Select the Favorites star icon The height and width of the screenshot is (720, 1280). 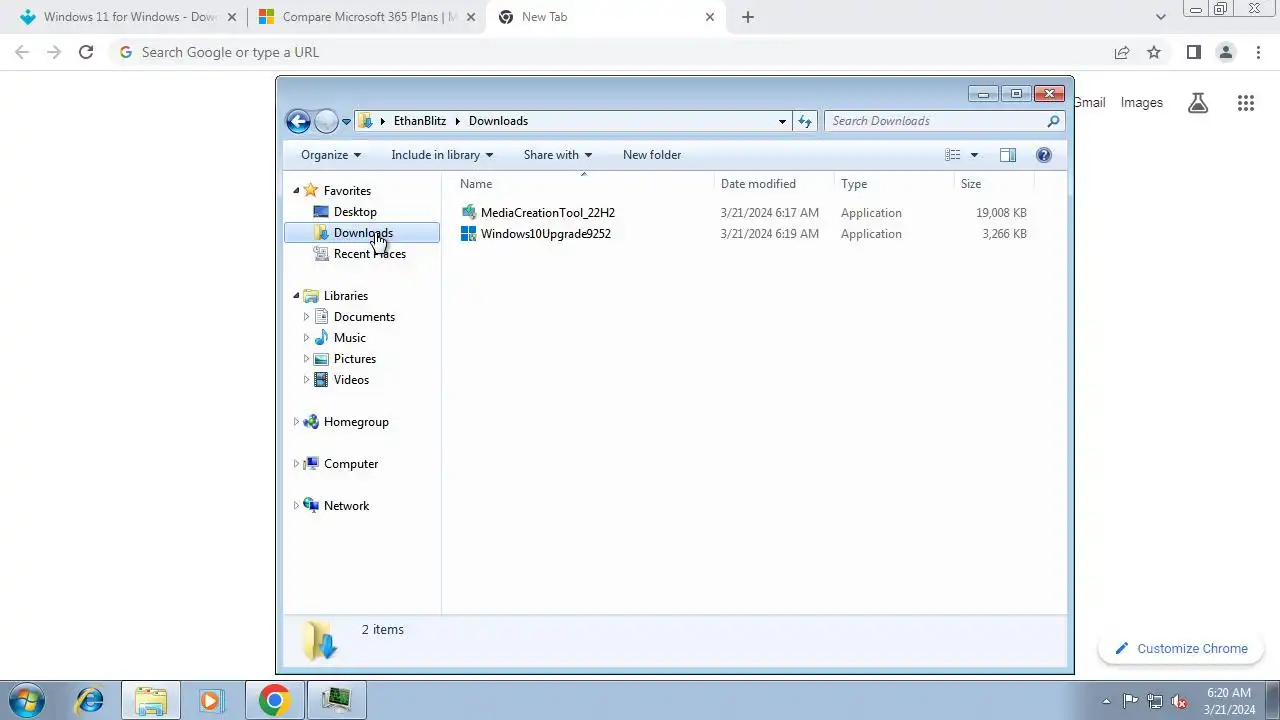(x=311, y=190)
